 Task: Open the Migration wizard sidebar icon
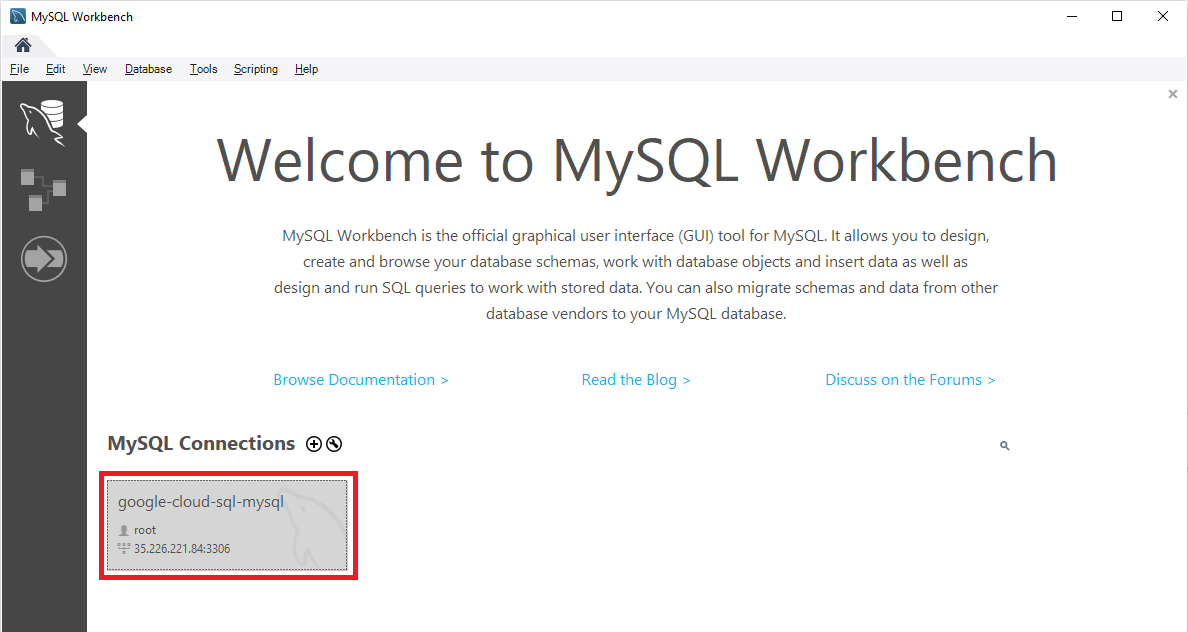tap(44, 259)
